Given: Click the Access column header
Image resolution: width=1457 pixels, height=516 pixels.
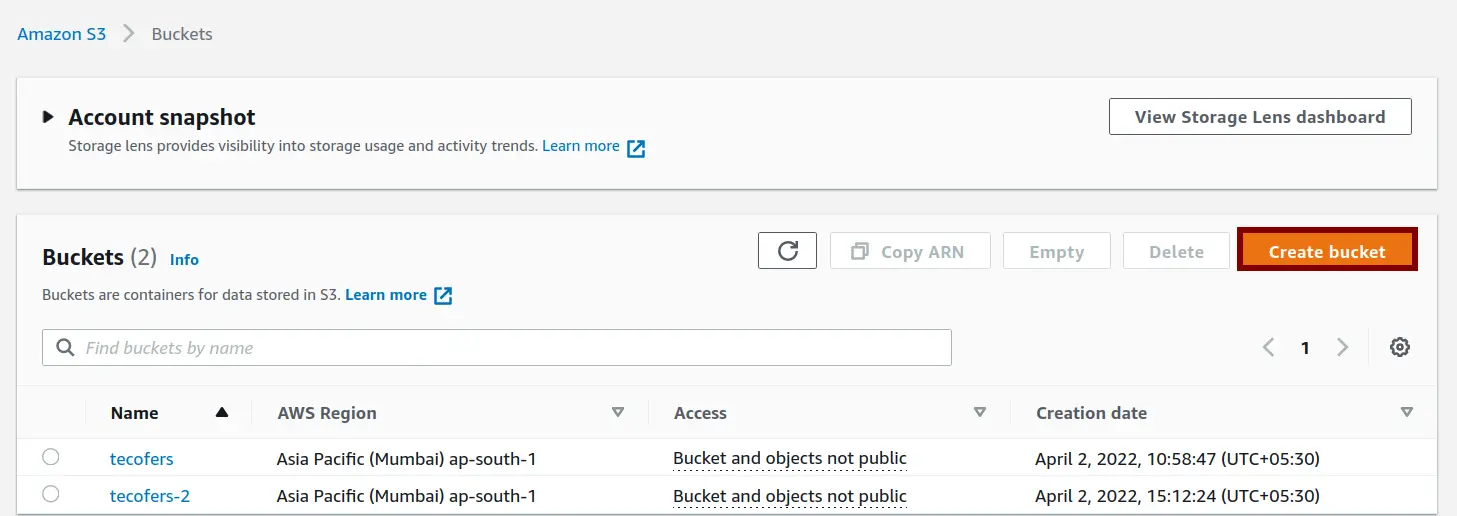Looking at the screenshot, I should click(700, 412).
